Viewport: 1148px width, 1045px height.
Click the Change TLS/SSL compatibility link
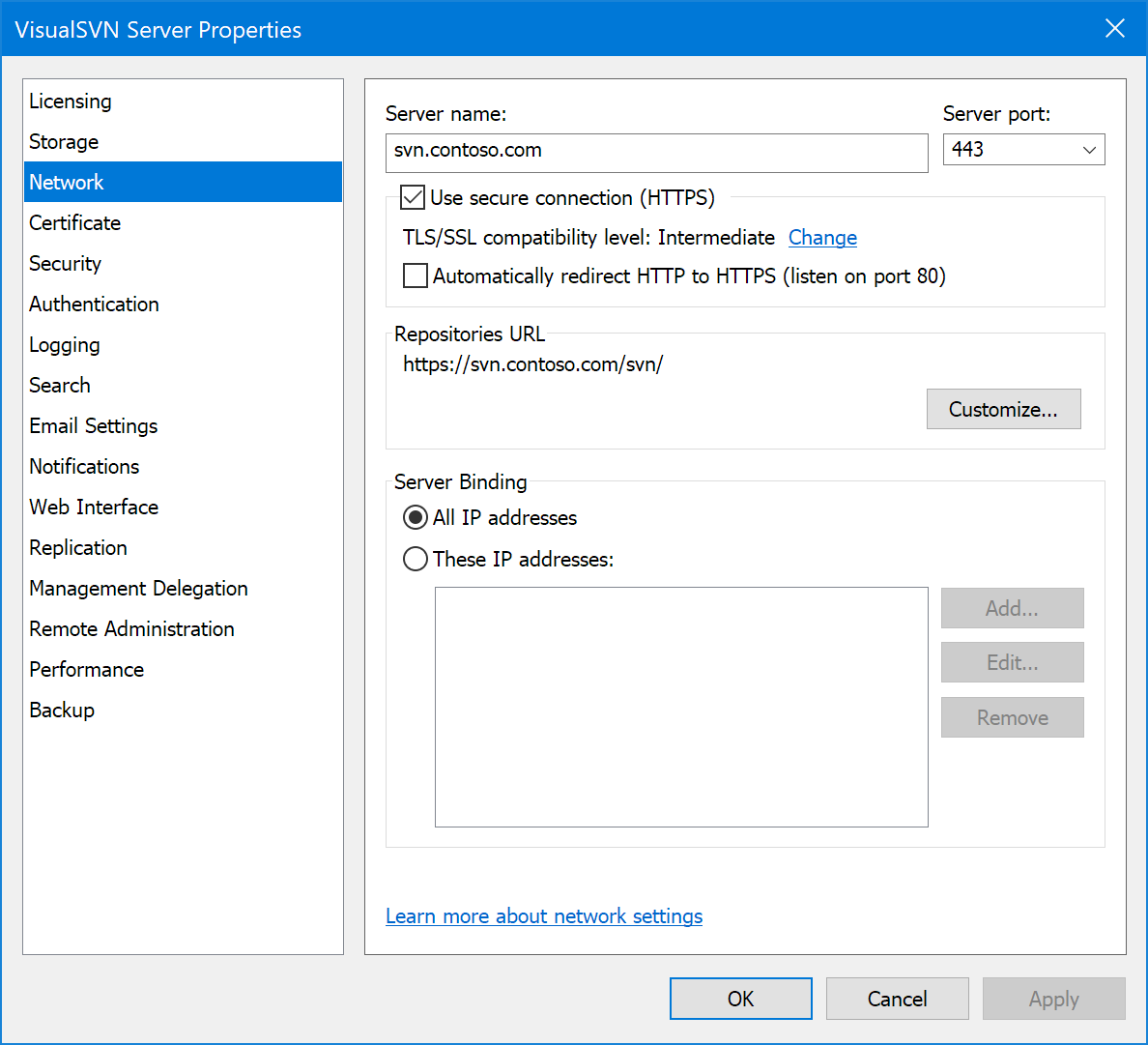[x=822, y=238]
